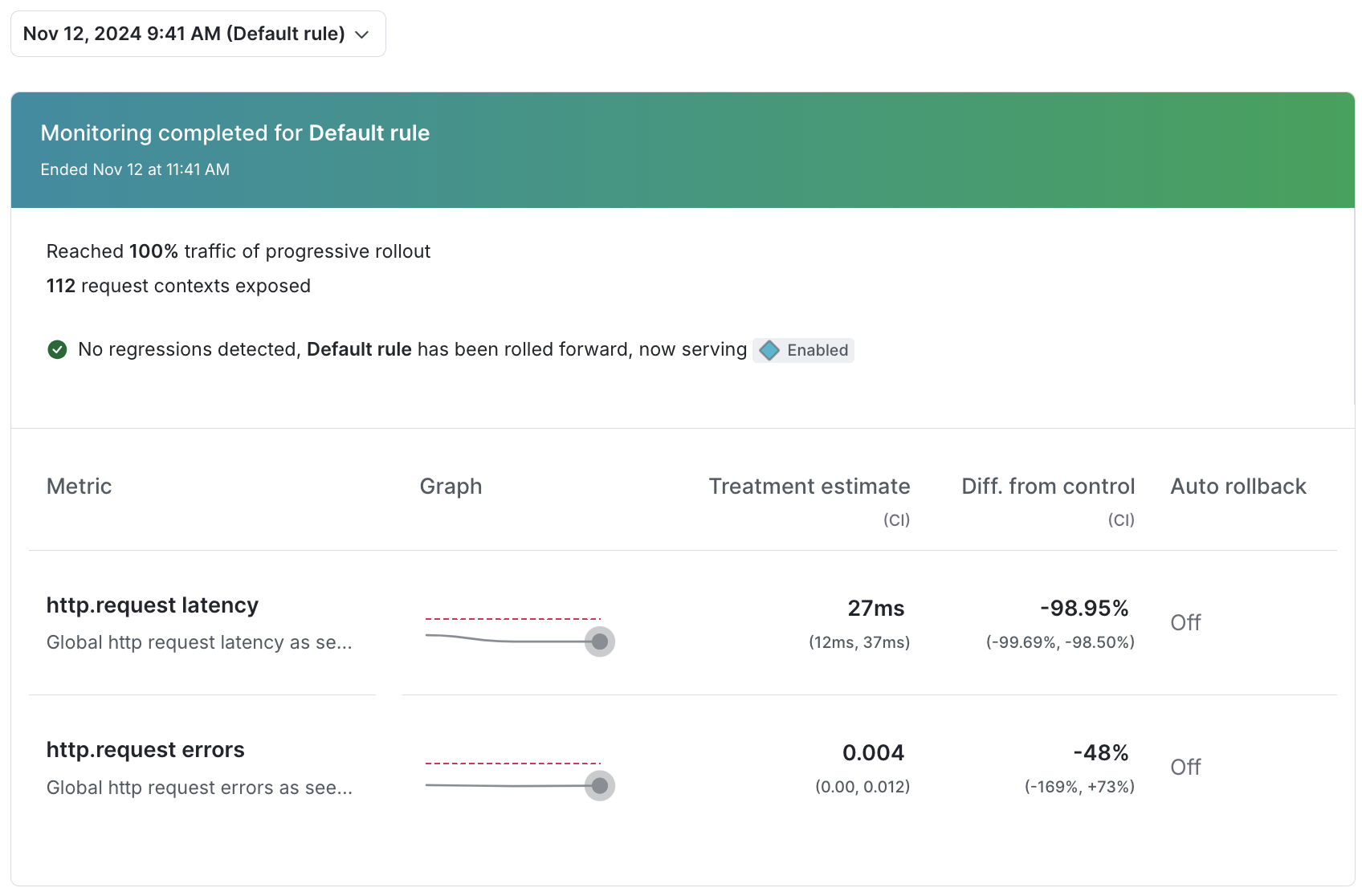1362x896 pixels.
Task: Expand the Default rule date picker chevron
Action: pos(361,35)
